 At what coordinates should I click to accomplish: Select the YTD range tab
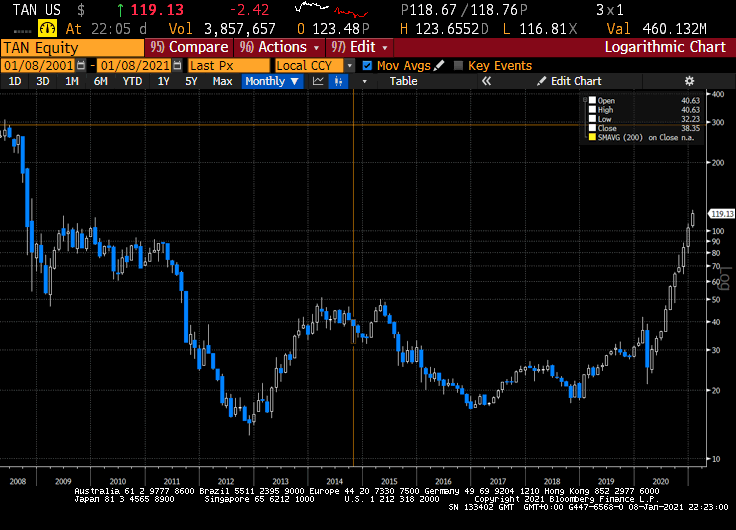coord(132,81)
